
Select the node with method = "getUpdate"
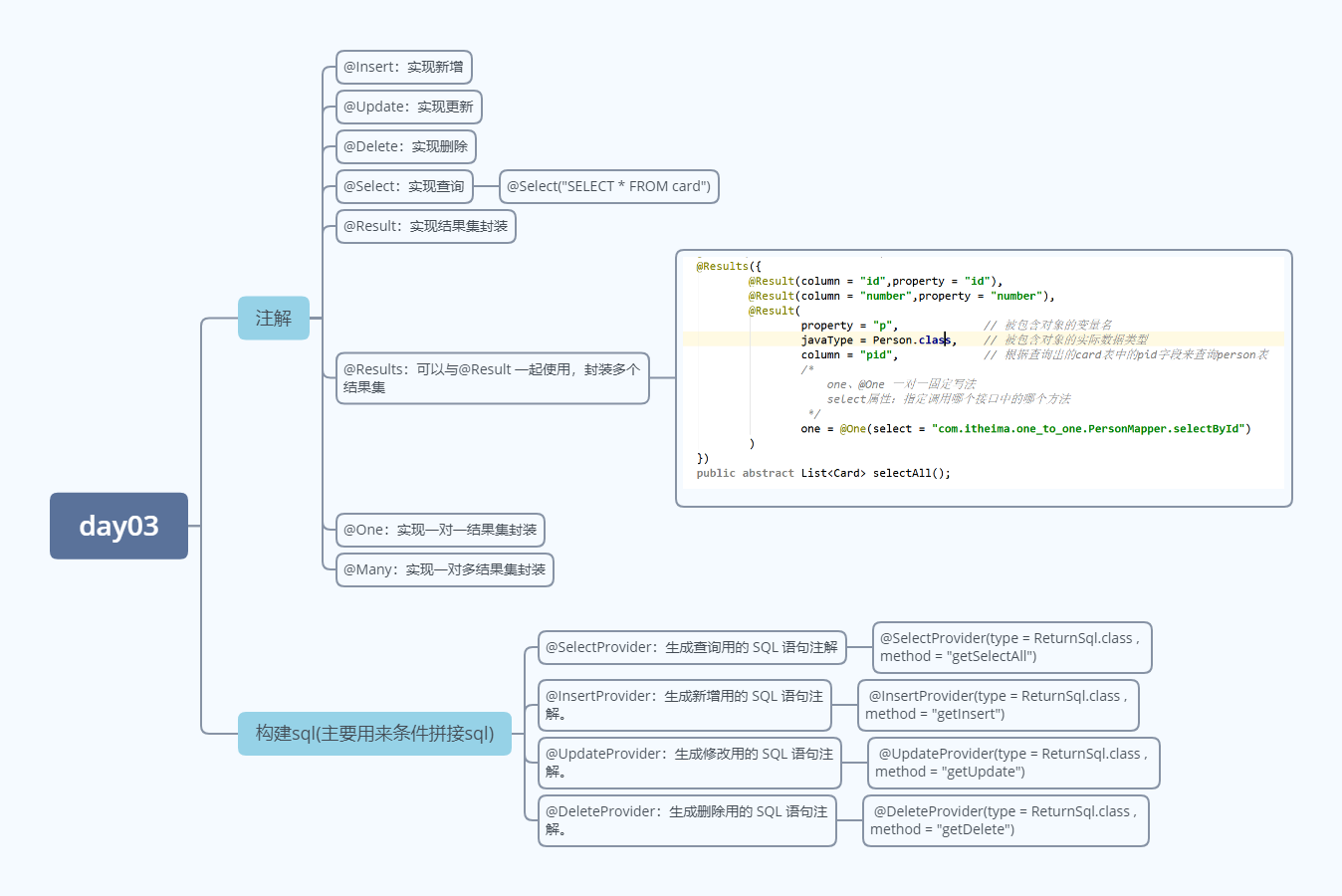tap(1013, 763)
